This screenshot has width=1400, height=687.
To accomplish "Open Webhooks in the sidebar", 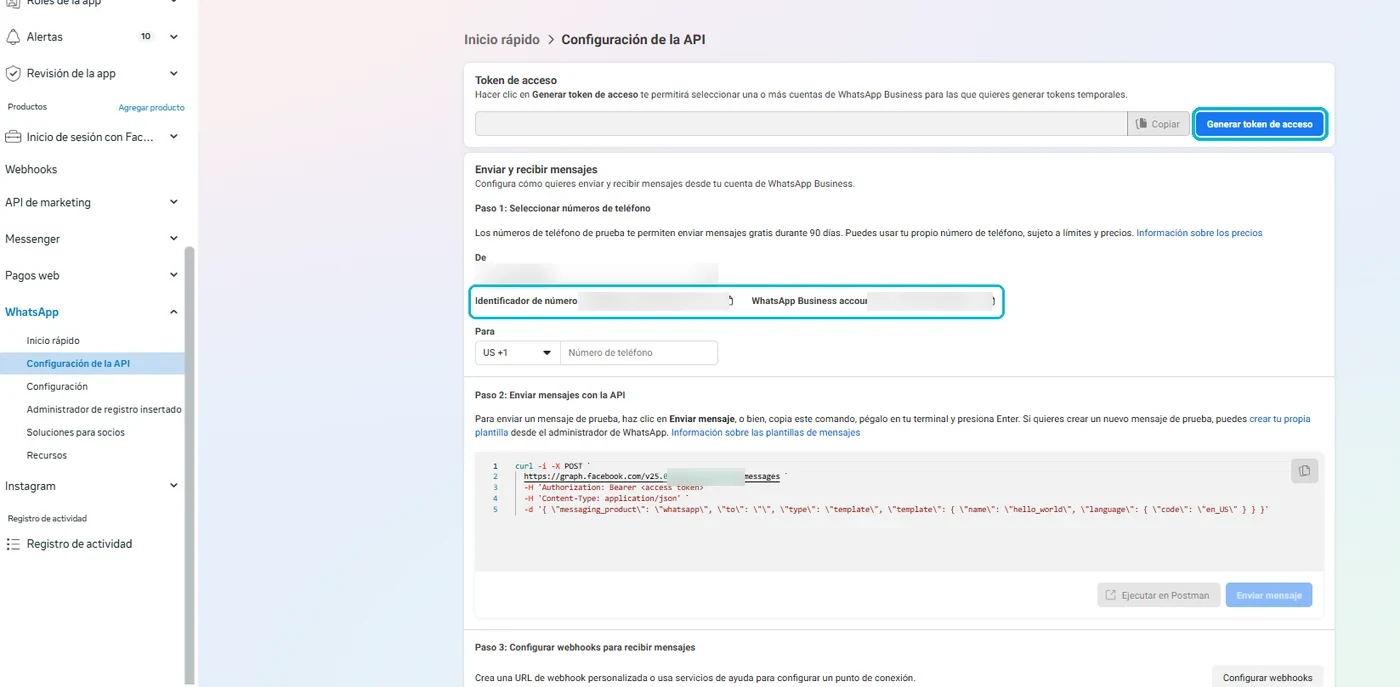I will tap(31, 170).
